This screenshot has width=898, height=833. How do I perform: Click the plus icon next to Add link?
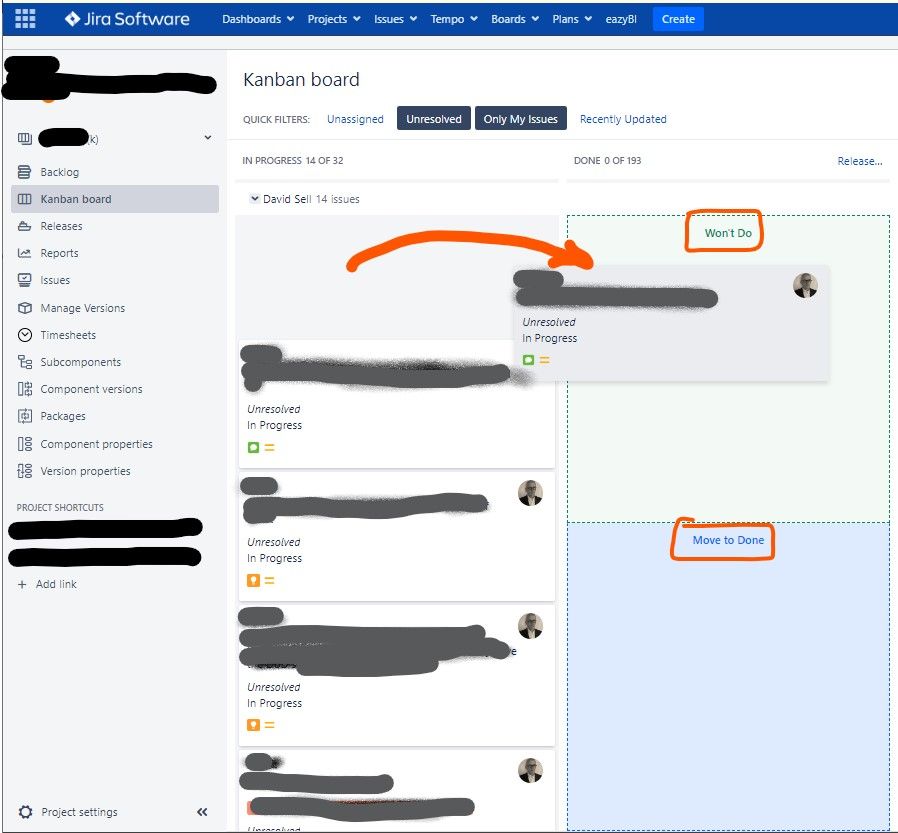pyautogui.click(x=22, y=584)
